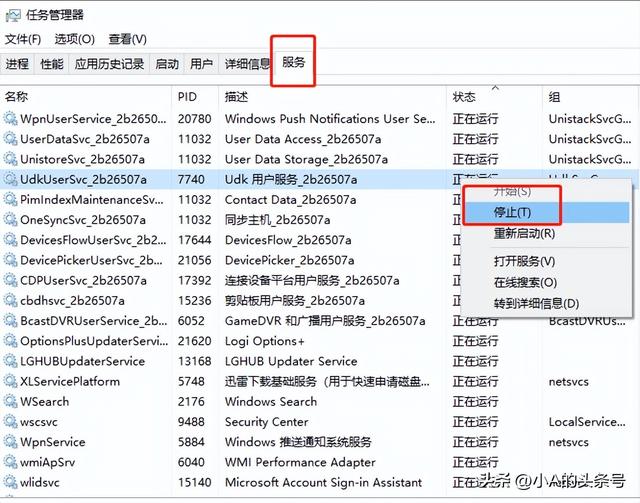This screenshot has width=640, height=503.
Task: Select the wmiApSrv service name
Action: [47, 462]
